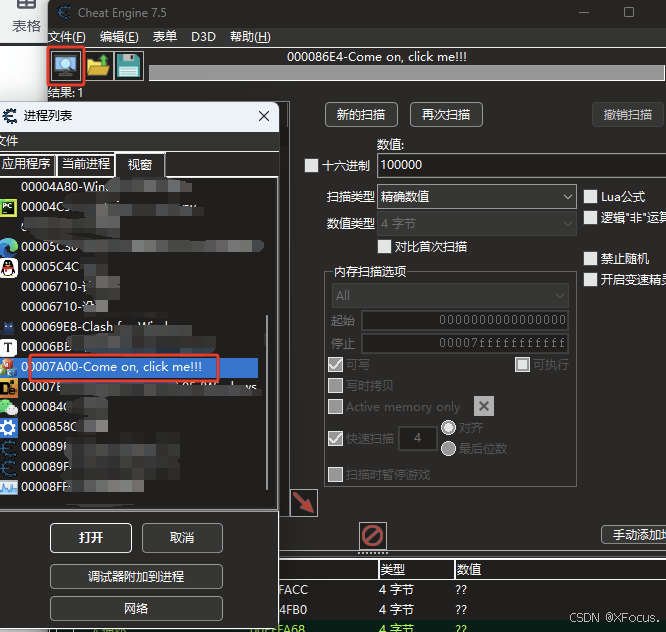Open the 文件(F) menu
666x632 pixels.
[x=67, y=37]
